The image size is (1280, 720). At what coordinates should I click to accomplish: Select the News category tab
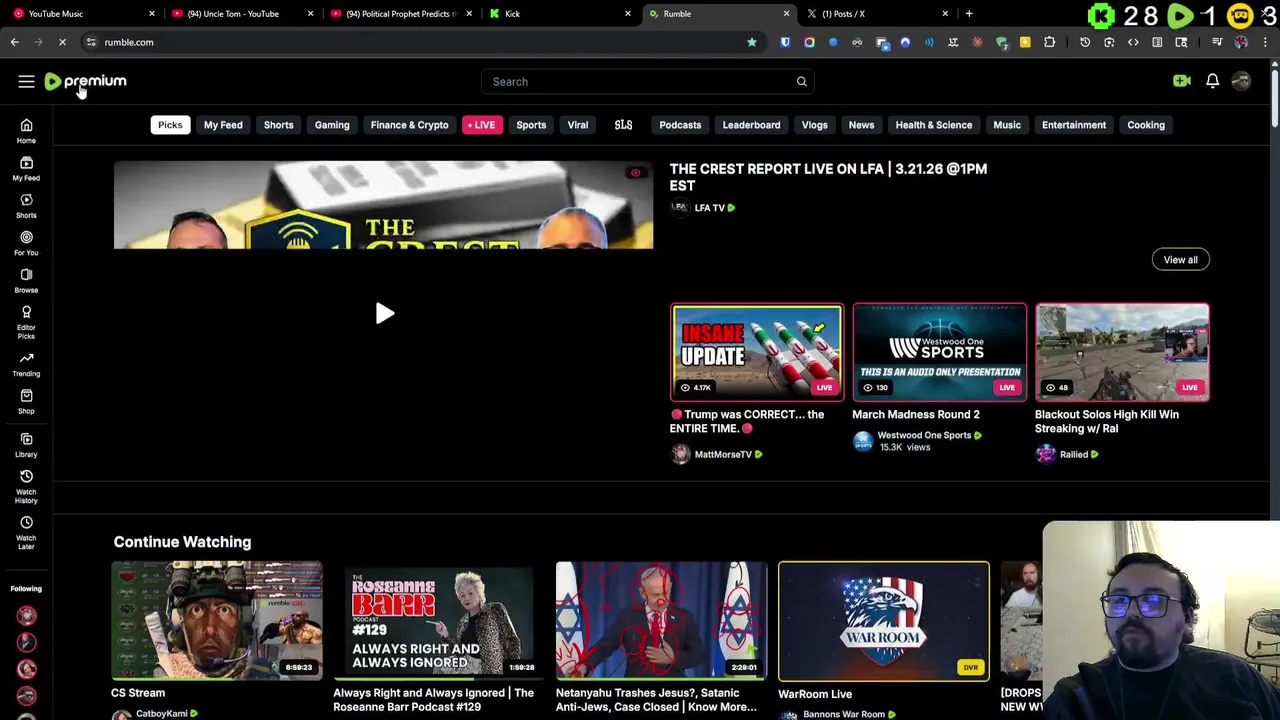pyautogui.click(x=861, y=125)
